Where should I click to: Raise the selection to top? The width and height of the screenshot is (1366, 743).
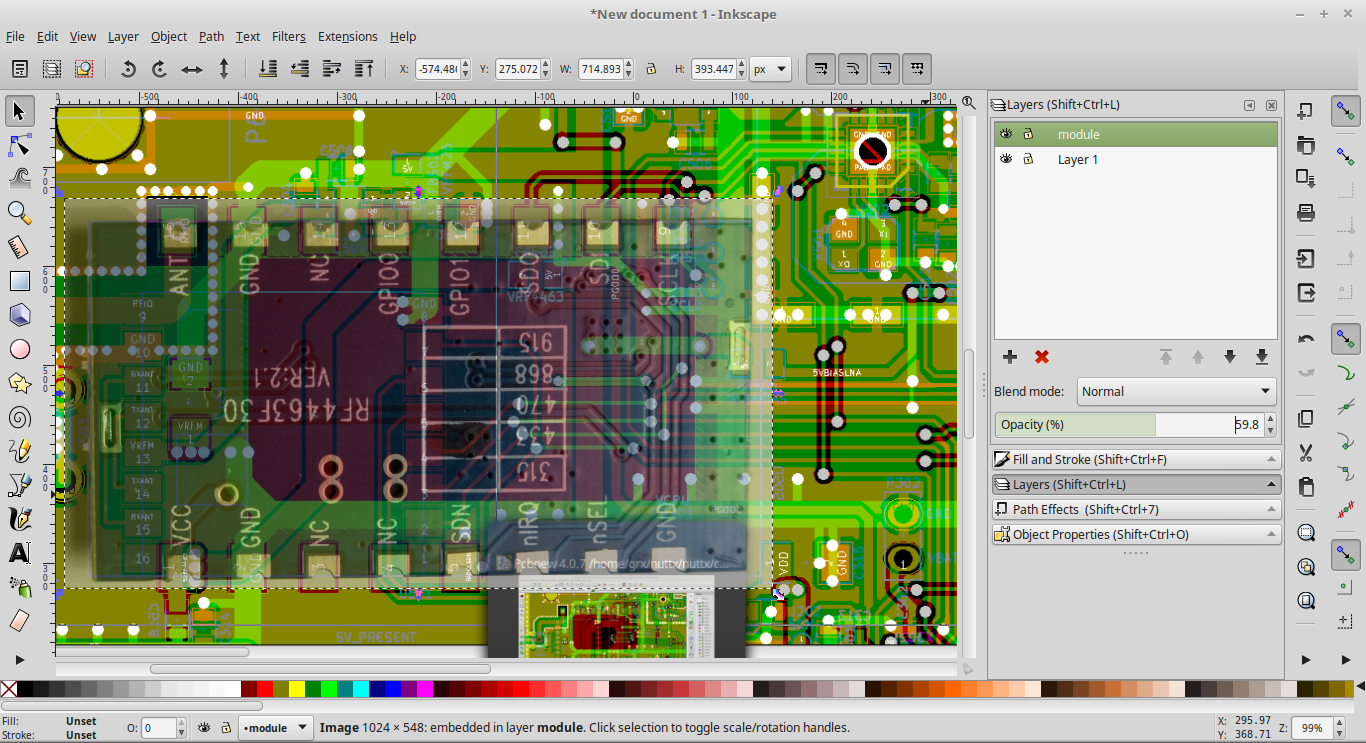(364, 69)
